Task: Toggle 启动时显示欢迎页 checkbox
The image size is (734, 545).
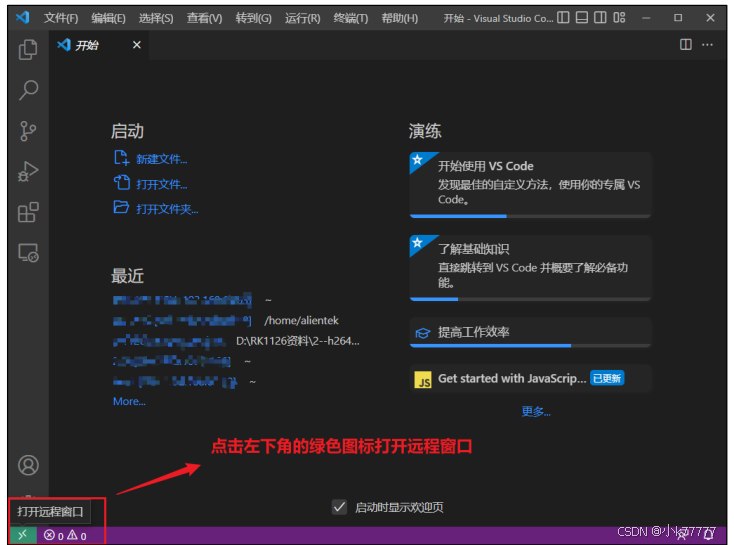Action: point(339,507)
